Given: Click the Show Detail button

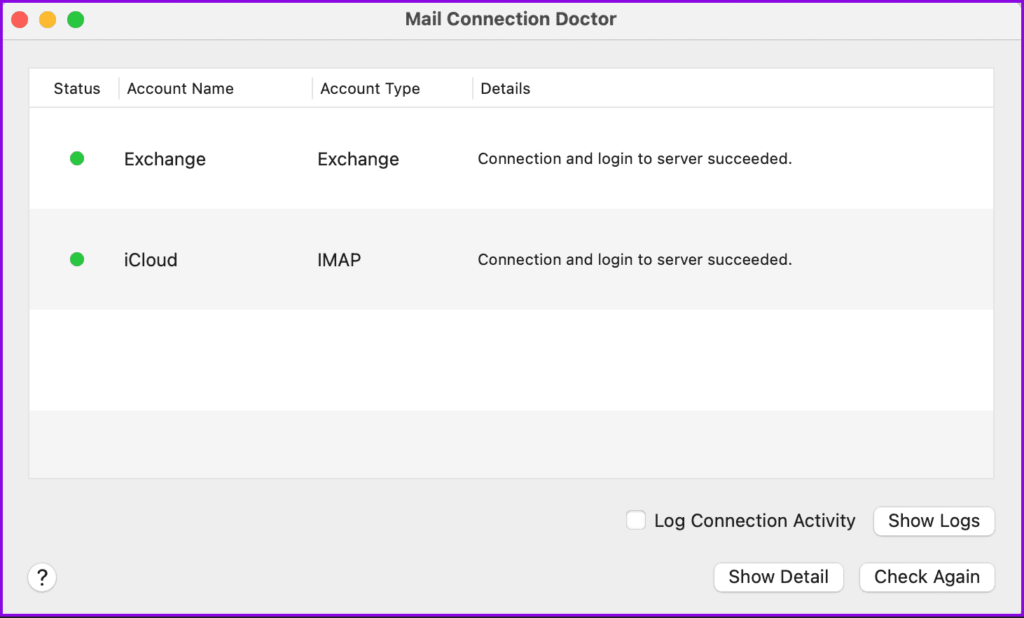Looking at the screenshot, I should pyautogui.click(x=778, y=577).
